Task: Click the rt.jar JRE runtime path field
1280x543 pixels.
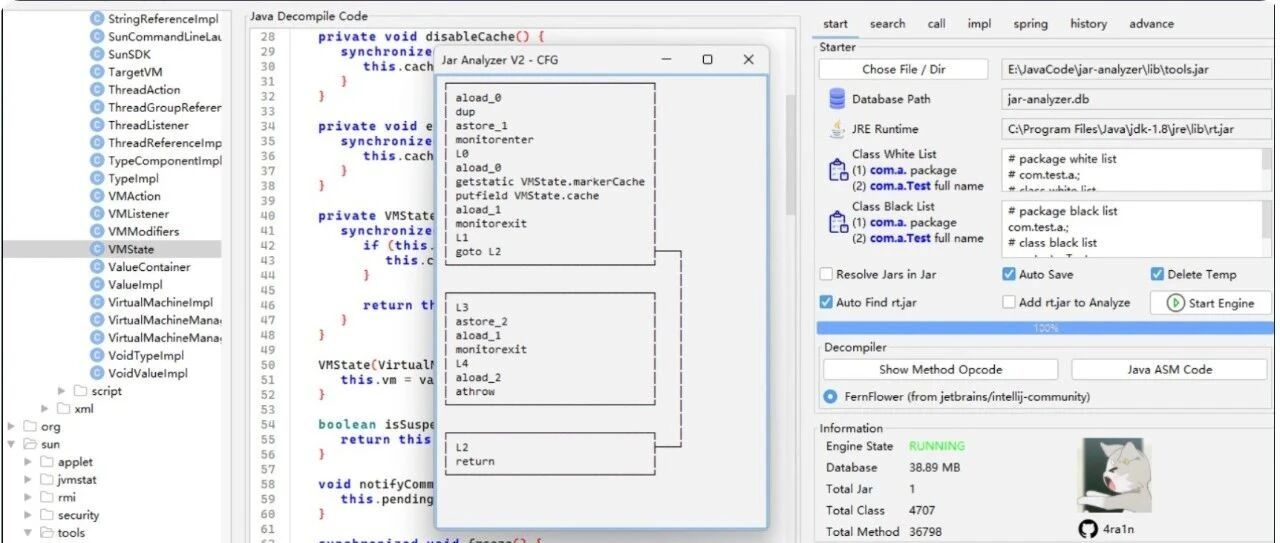Action: point(1137,129)
